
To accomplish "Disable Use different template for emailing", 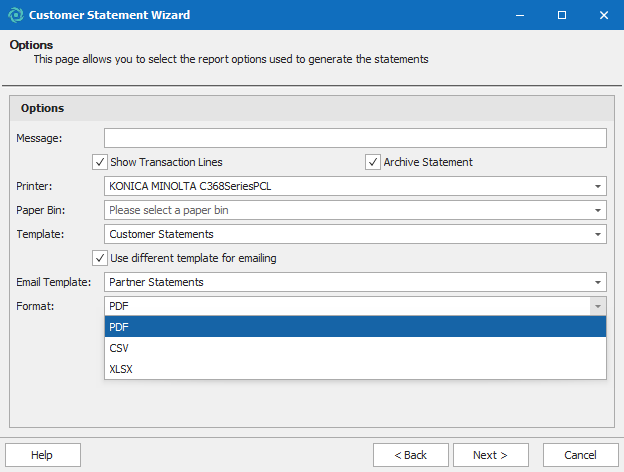I will pyautogui.click(x=100, y=258).
